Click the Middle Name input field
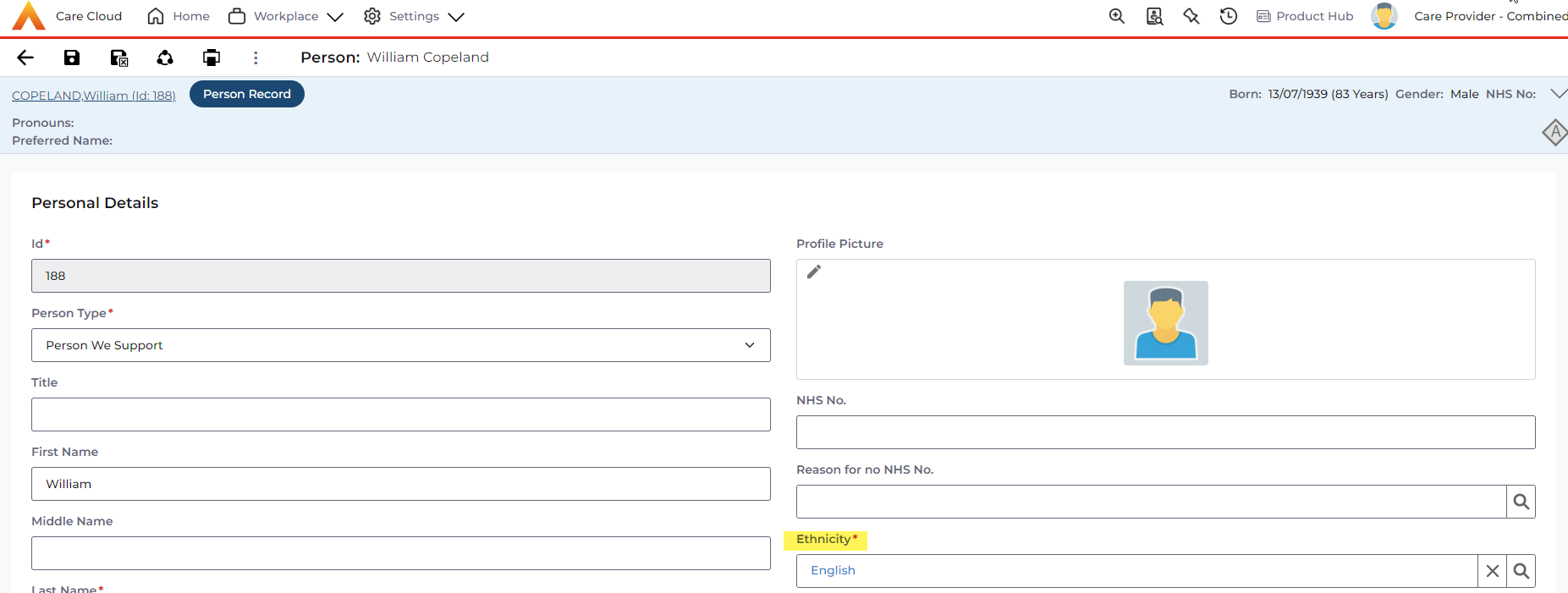 click(401, 553)
